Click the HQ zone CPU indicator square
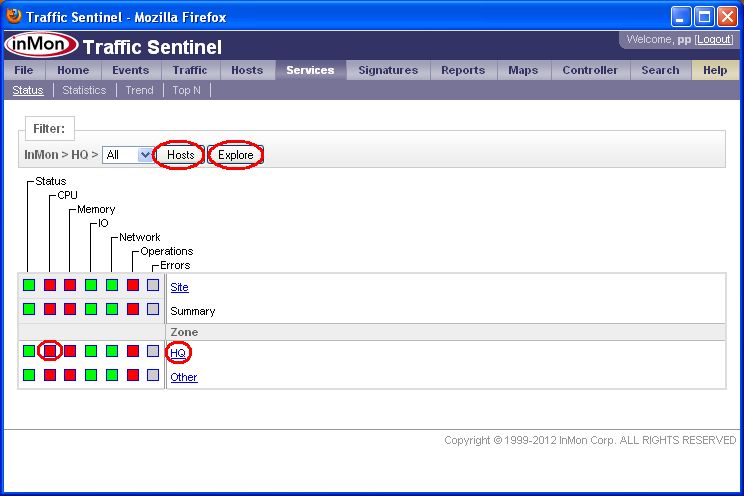This screenshot has height=496, width=744. pos(50,351)
